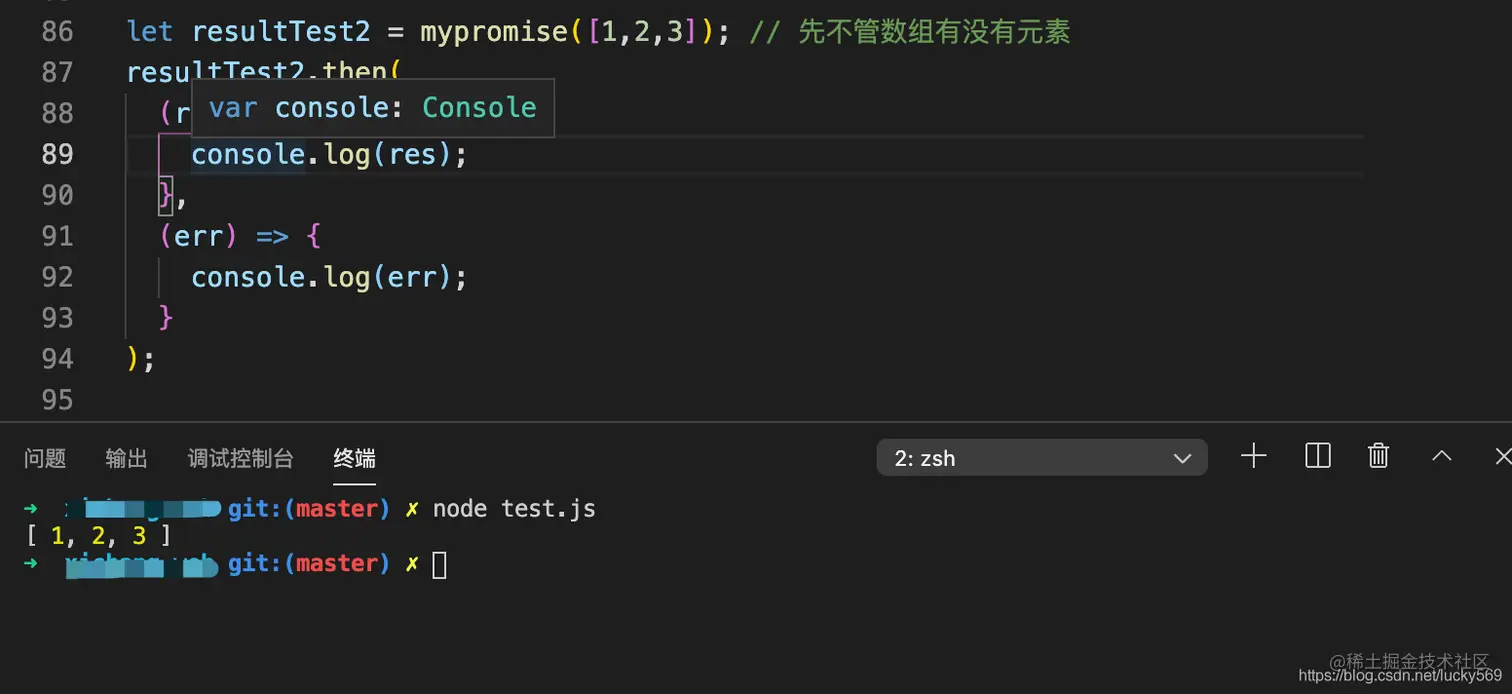Click line number 94 in the gutter
The height and width of the screenshot is (694, 1512).
pyautogui.click(x=58, y=359)
